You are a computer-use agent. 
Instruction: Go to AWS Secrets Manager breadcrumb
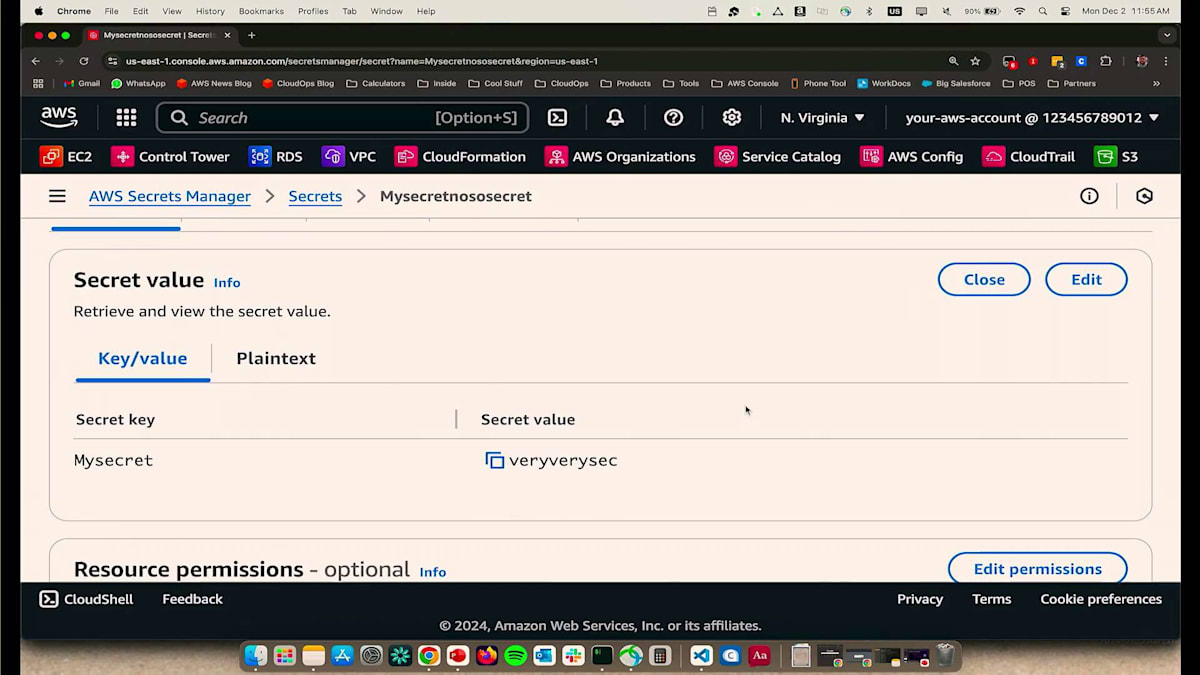(x=170, y=196)
